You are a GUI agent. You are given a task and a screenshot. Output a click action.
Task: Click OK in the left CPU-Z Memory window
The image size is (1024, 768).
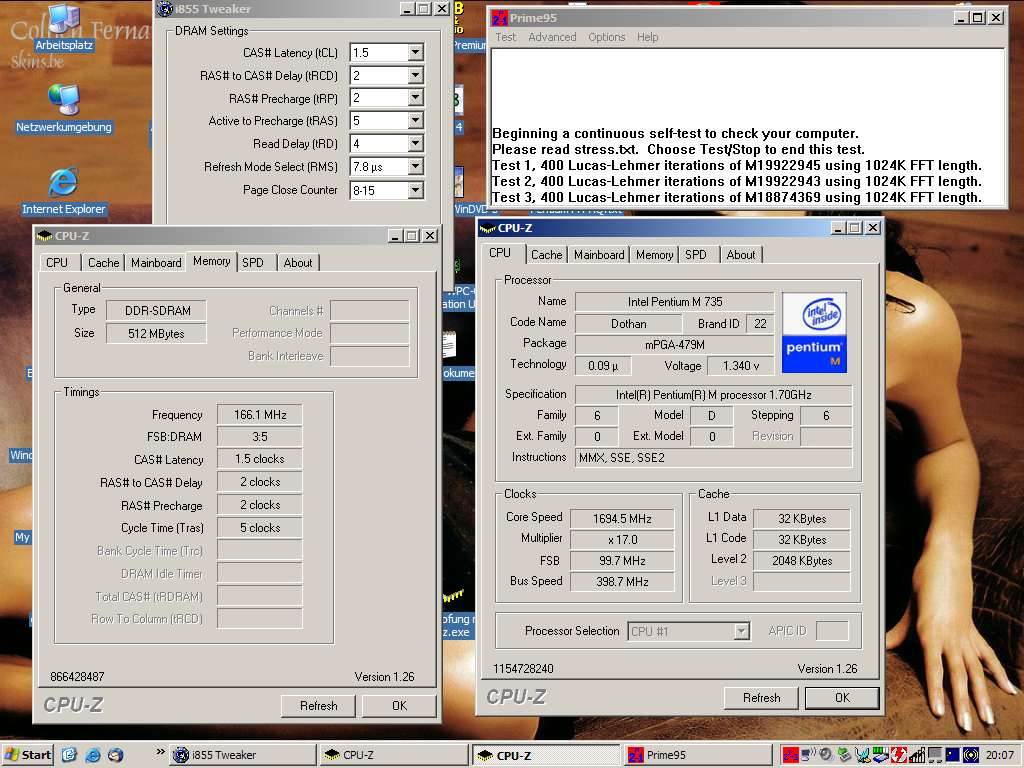(x=399, y=706)
